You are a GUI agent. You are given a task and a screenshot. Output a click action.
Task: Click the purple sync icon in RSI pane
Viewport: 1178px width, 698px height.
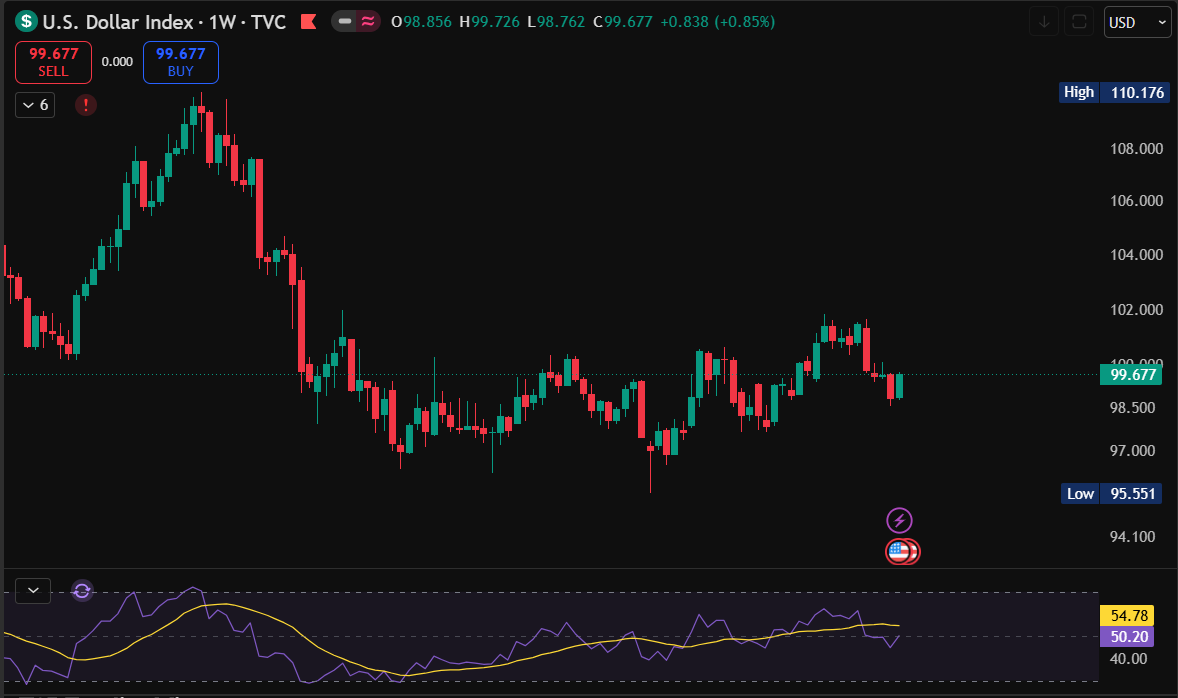(82, 591)
